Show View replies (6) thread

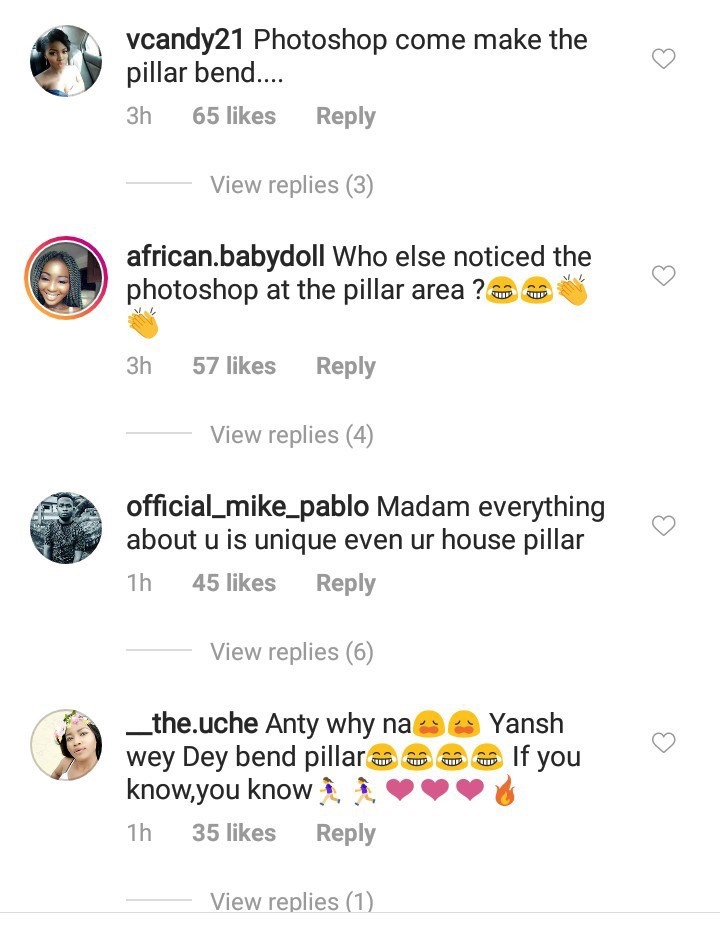pyautogui.click(x=291, y=652)
